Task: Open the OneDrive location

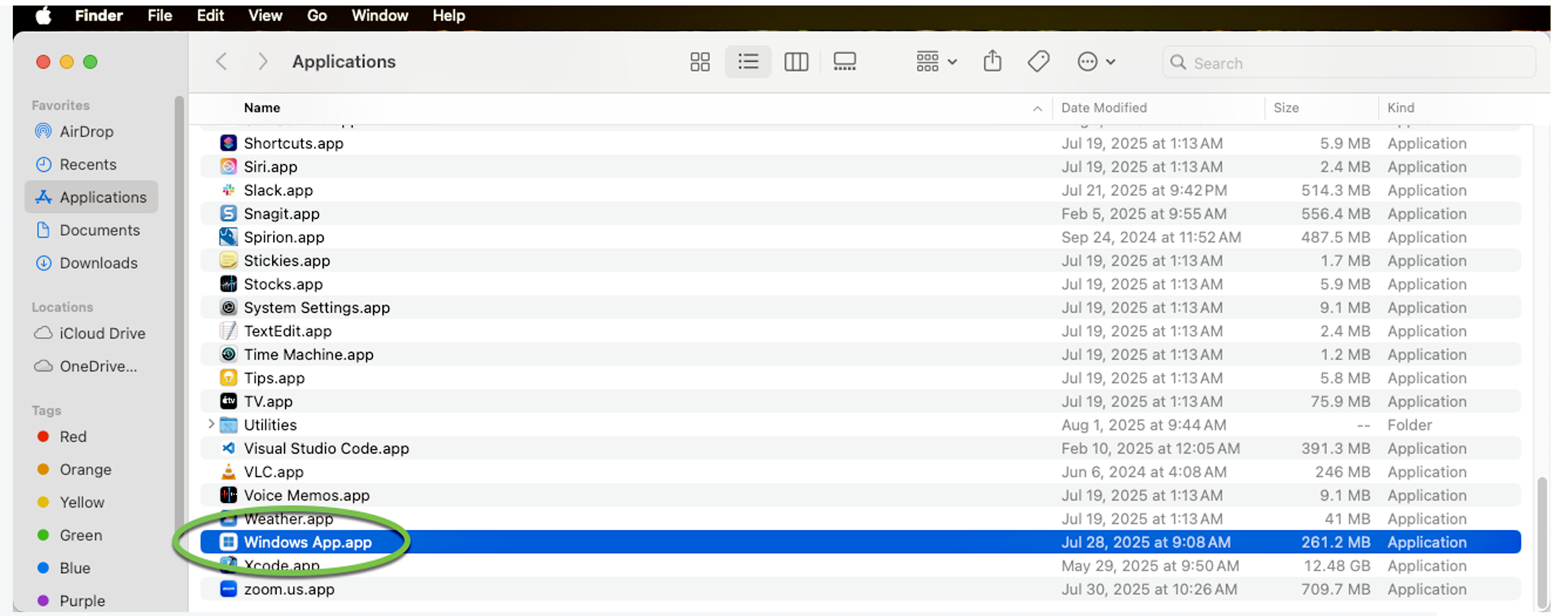Action: 91,366
